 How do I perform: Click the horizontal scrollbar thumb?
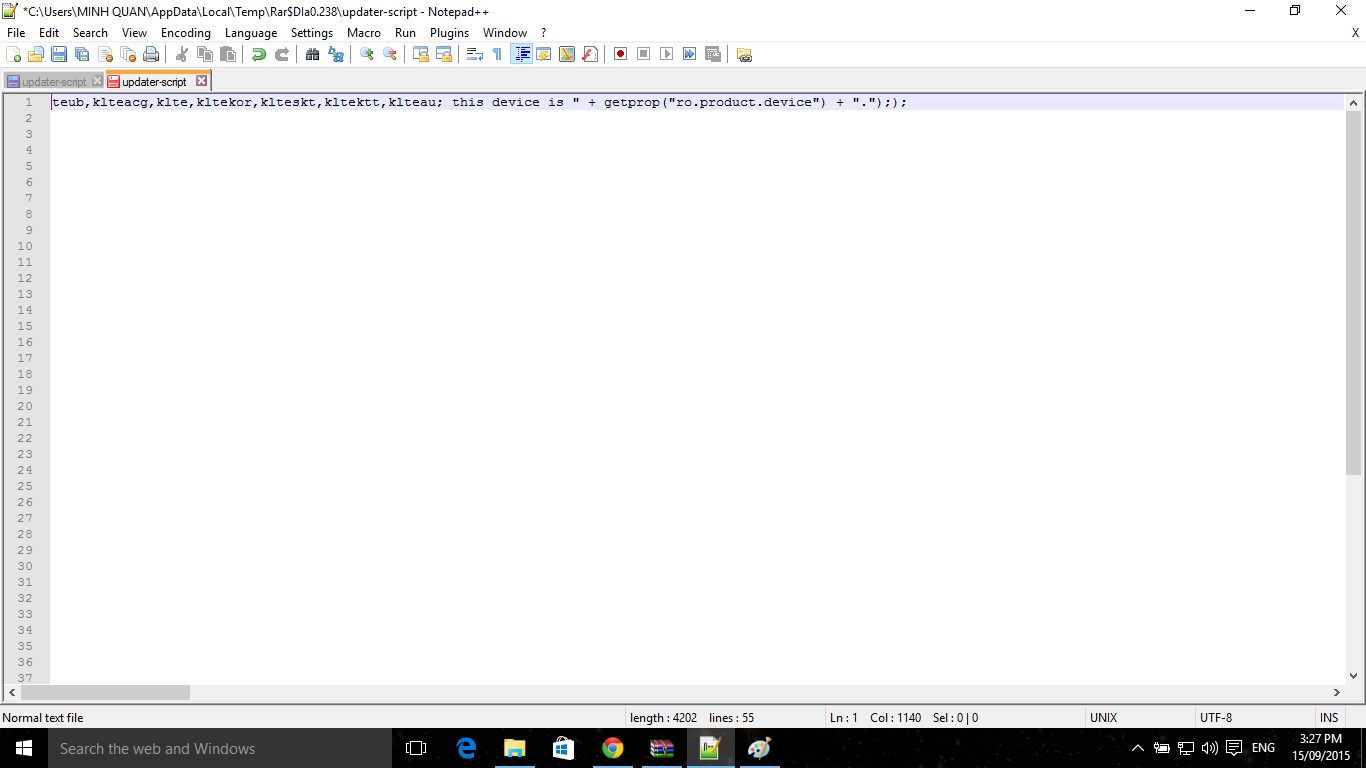(105, 692)
